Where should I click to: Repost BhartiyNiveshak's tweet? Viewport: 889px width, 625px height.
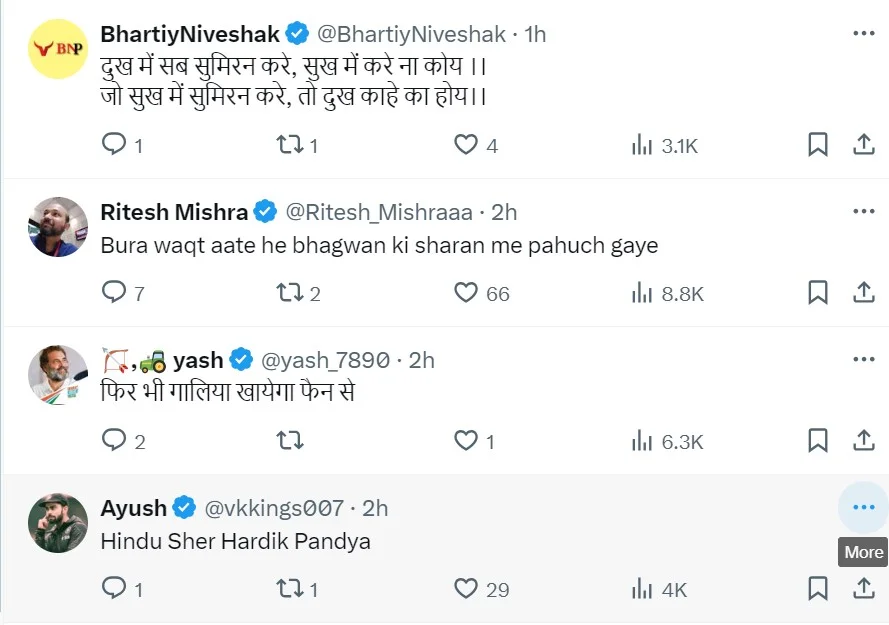[290, 145]
